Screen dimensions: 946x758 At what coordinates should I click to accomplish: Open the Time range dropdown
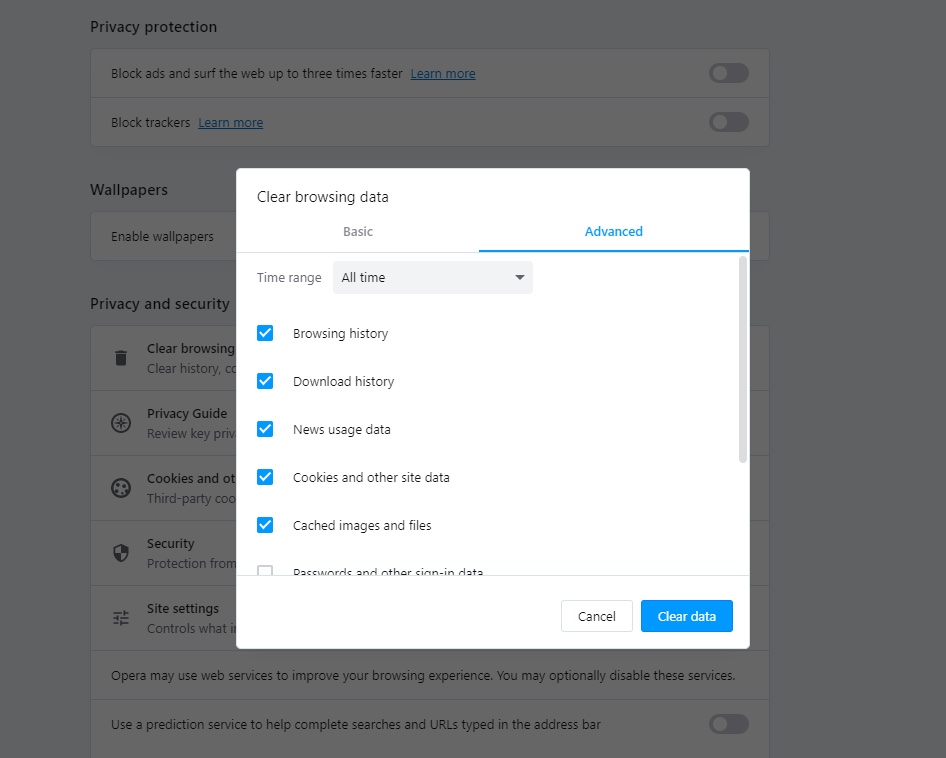point(432,277)
